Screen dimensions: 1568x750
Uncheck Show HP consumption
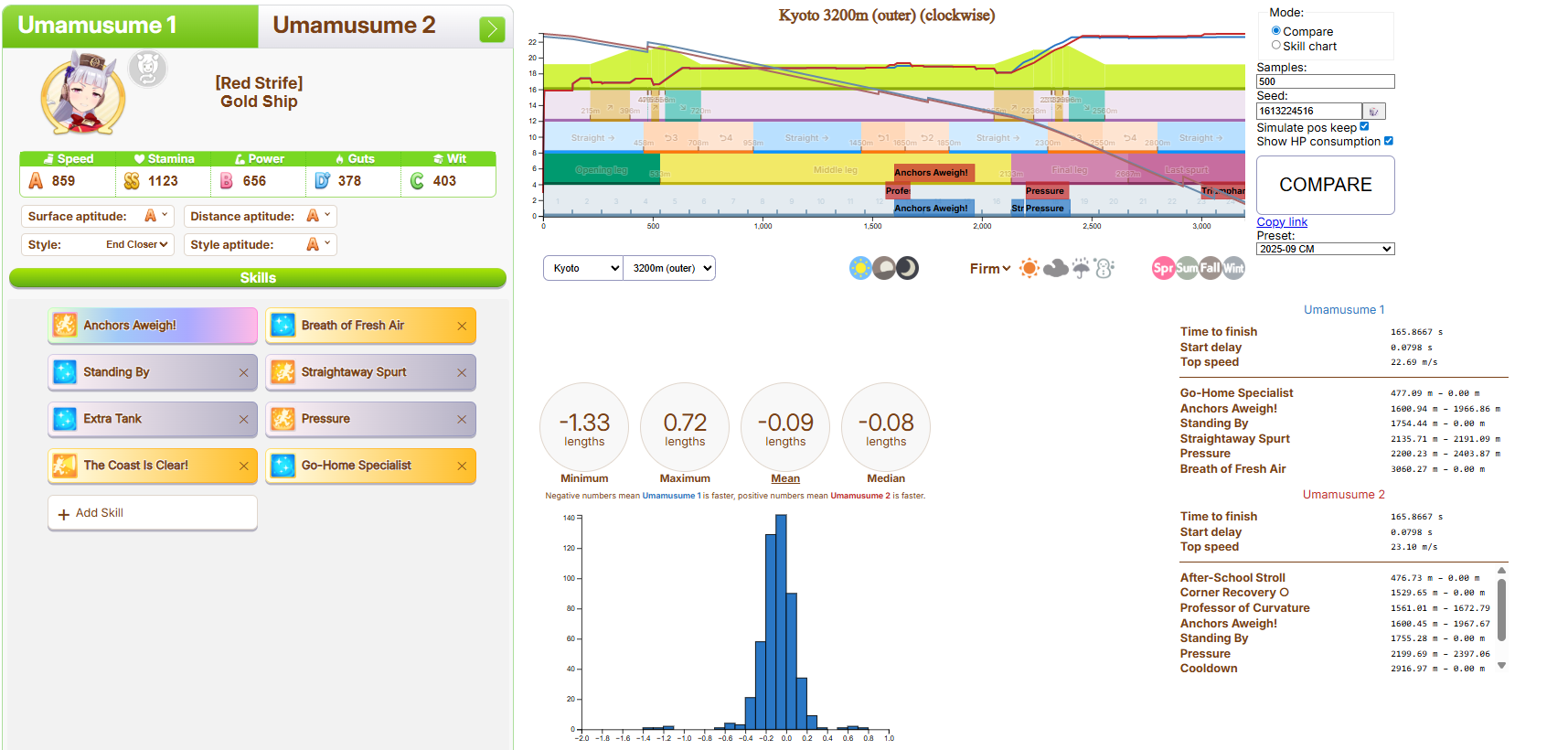1388,140
